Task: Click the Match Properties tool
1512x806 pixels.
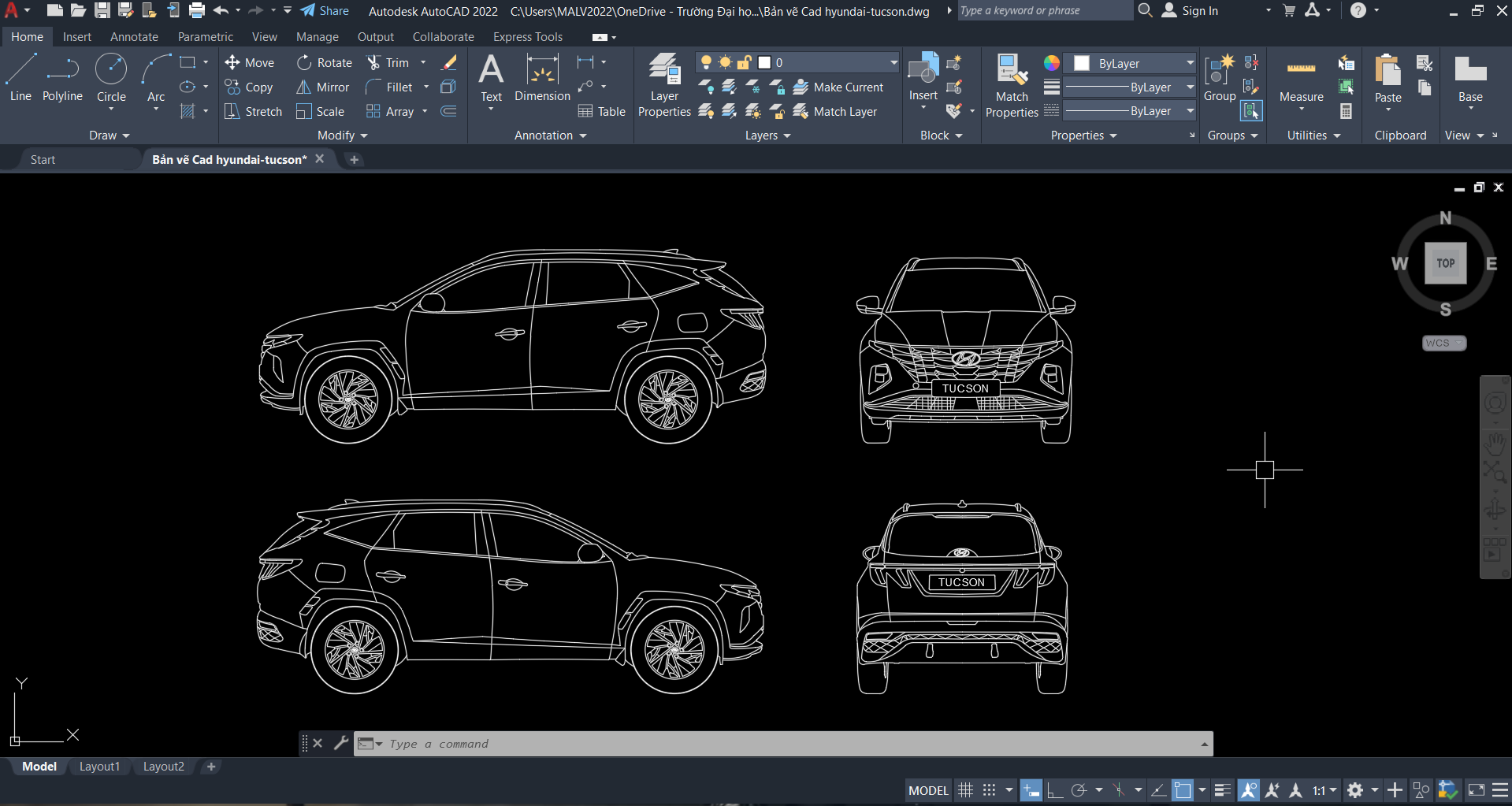Action: click(x=1012, y=87)
